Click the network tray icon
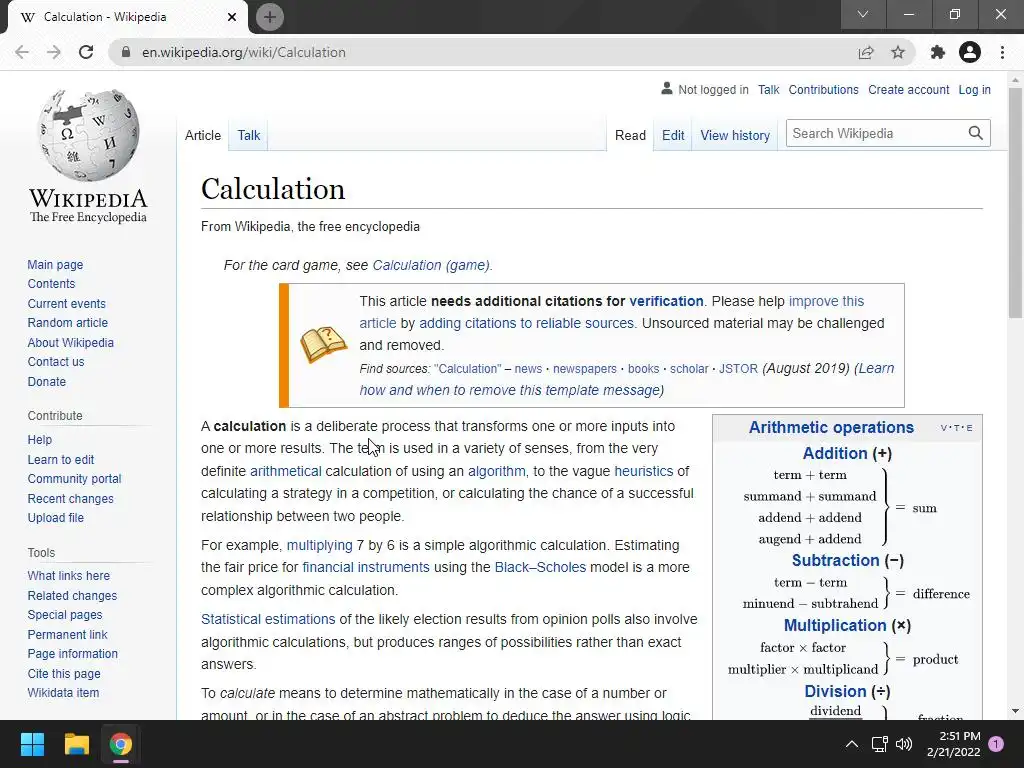The image size is (1024, 768). (x=879, y=744)
